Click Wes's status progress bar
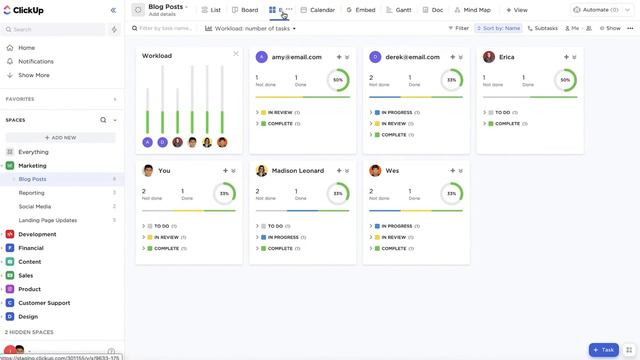Image resolution: width=640 pixels, height=360 pixels. 416,211
